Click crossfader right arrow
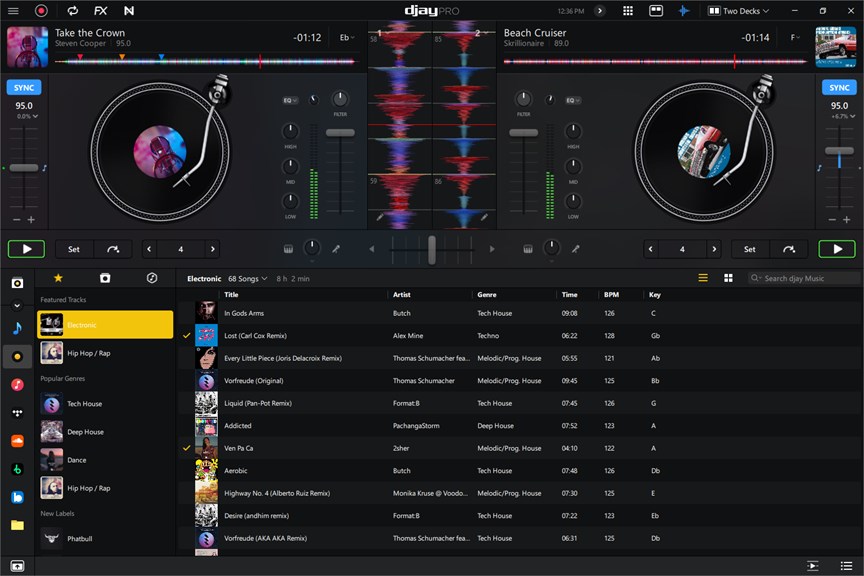 [x=492, y=249]
